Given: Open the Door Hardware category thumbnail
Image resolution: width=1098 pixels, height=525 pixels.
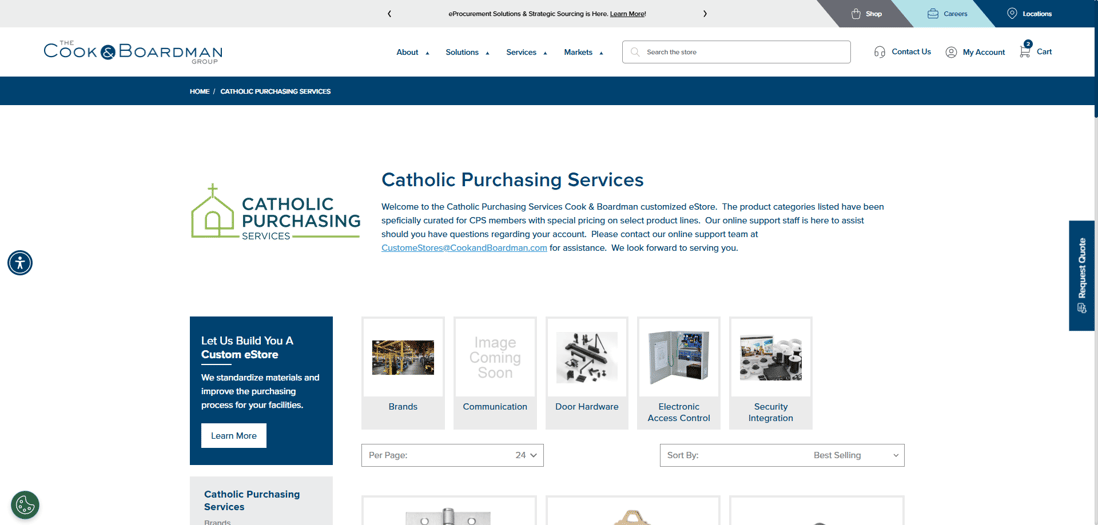Looking at the screenshot, I should click(587, 358).
